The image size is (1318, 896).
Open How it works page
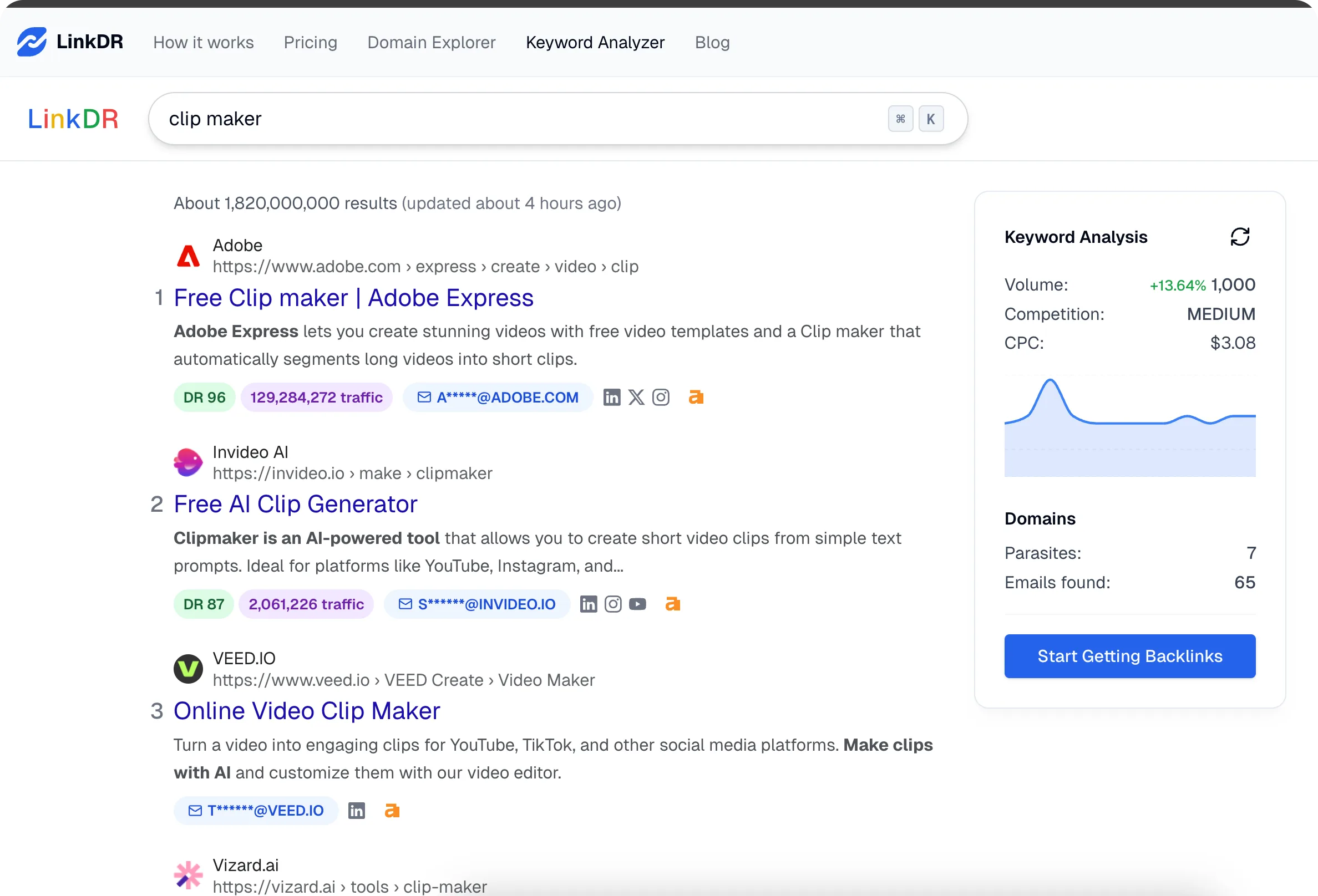point(204,43)
